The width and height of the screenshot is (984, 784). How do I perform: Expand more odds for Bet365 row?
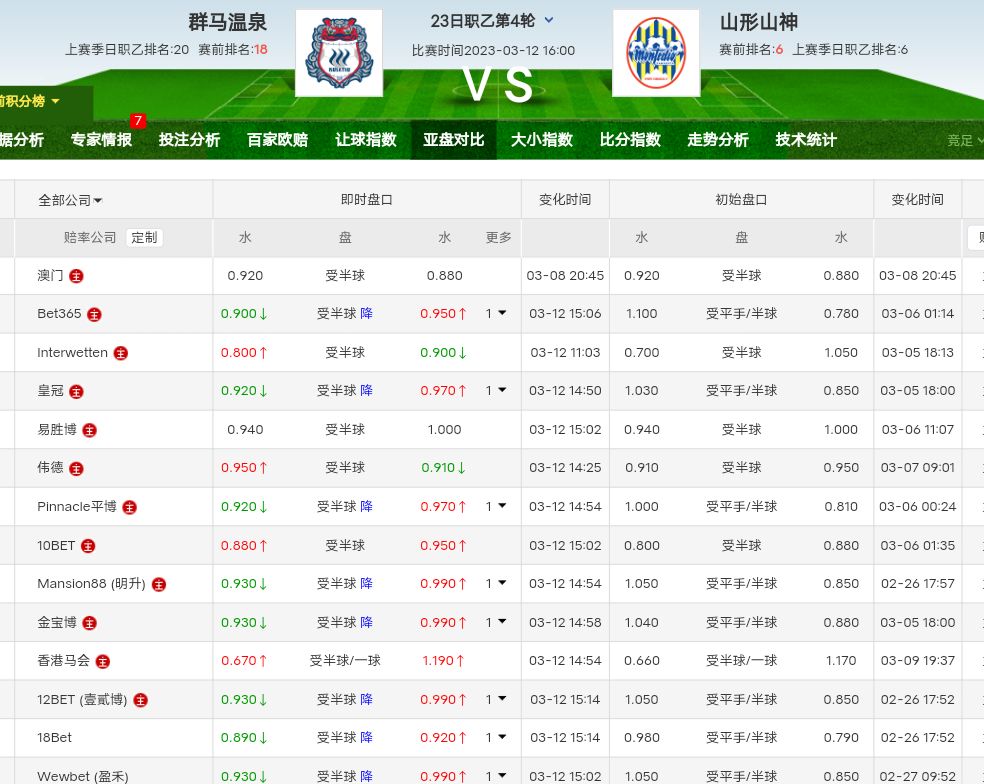point(496,314)
